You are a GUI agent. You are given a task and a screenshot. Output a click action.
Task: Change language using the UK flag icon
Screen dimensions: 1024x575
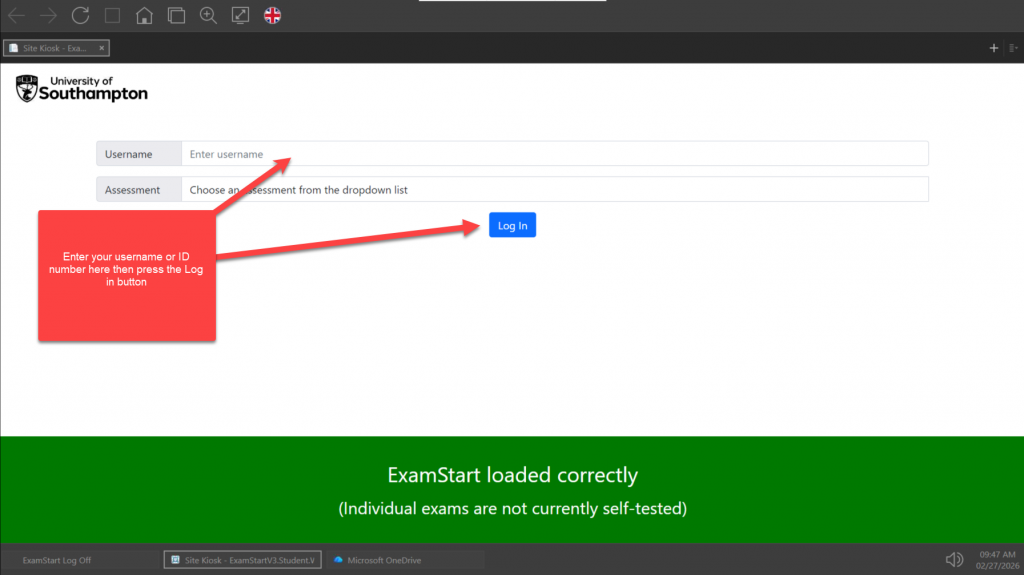272,15
